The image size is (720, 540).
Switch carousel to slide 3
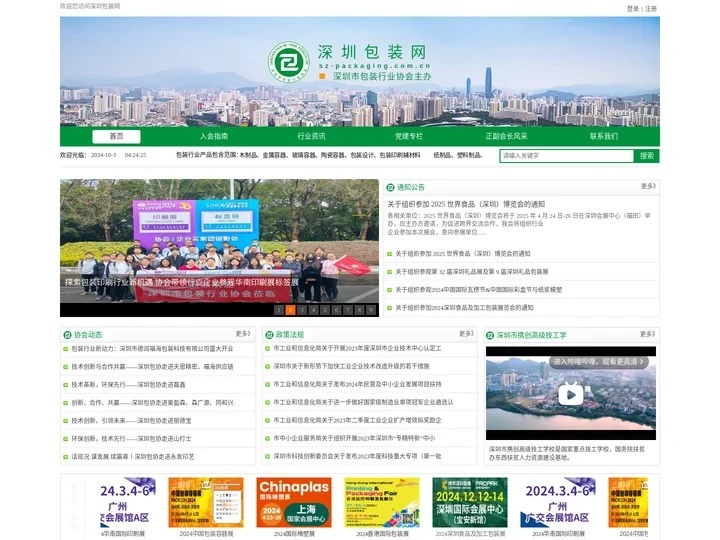[302, 310]
